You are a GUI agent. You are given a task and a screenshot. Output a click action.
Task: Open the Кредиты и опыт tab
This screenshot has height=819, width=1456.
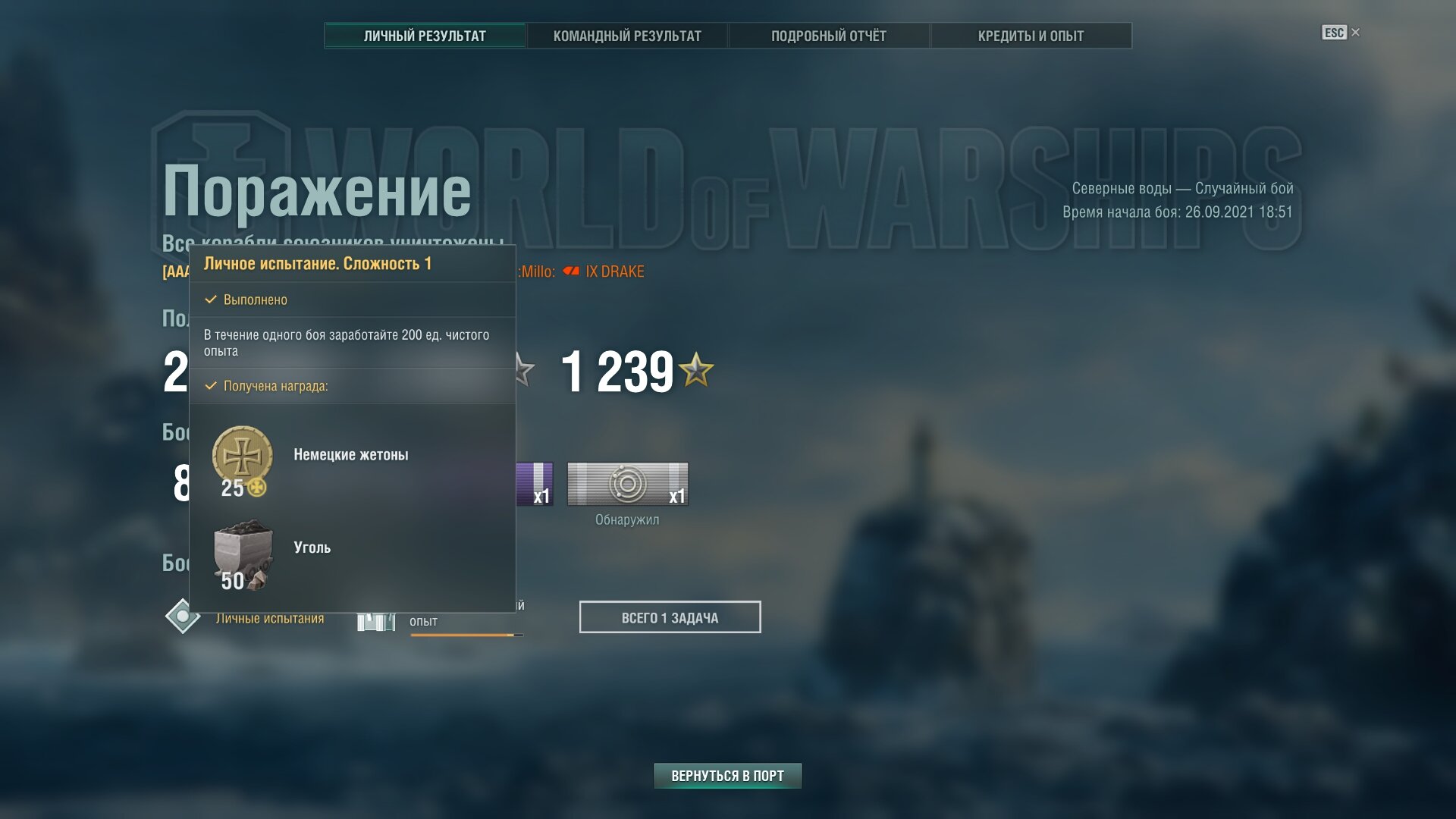[x=1031, y=36]
